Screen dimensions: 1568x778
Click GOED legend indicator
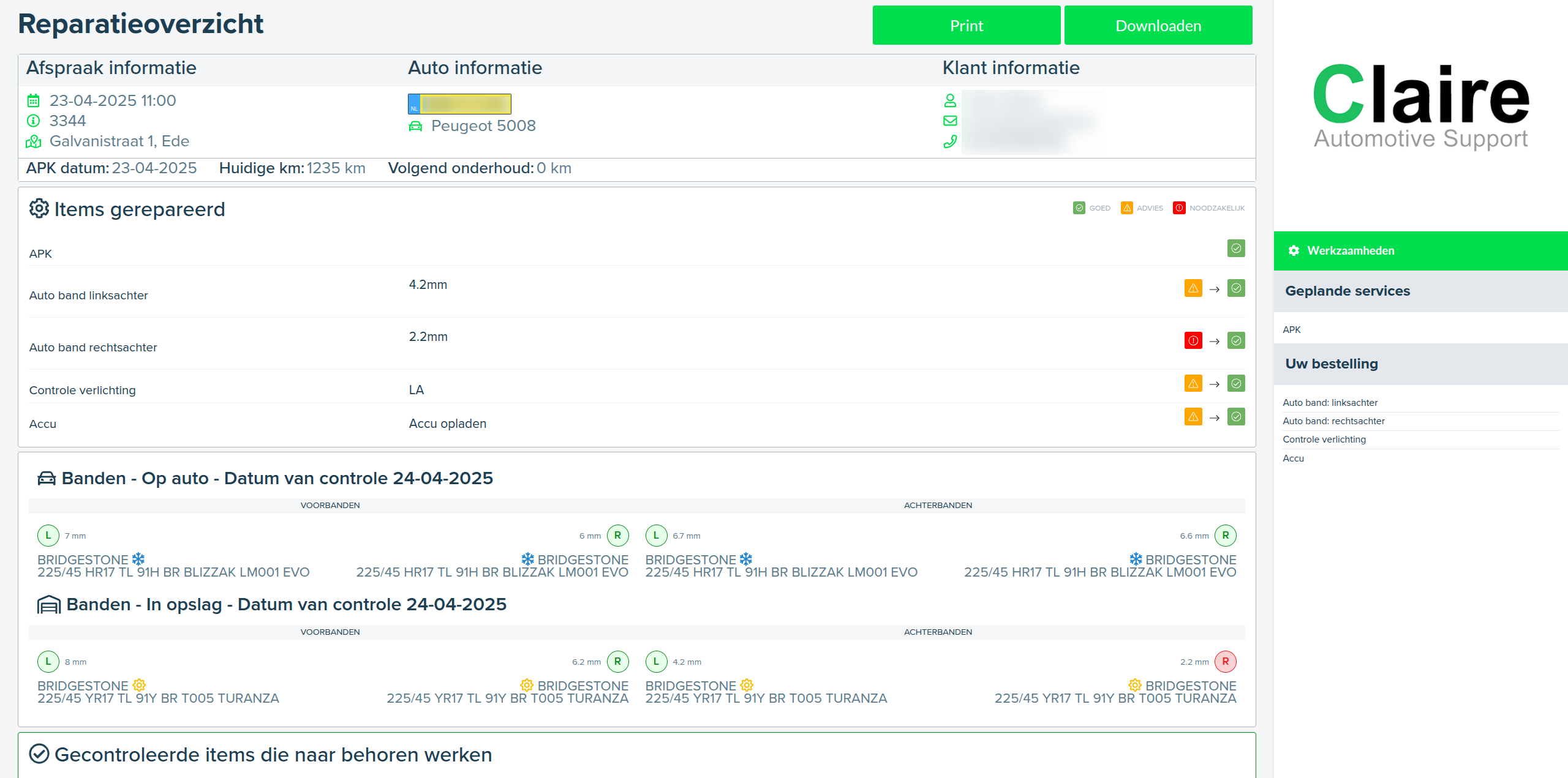click(x=1079, y=208)
